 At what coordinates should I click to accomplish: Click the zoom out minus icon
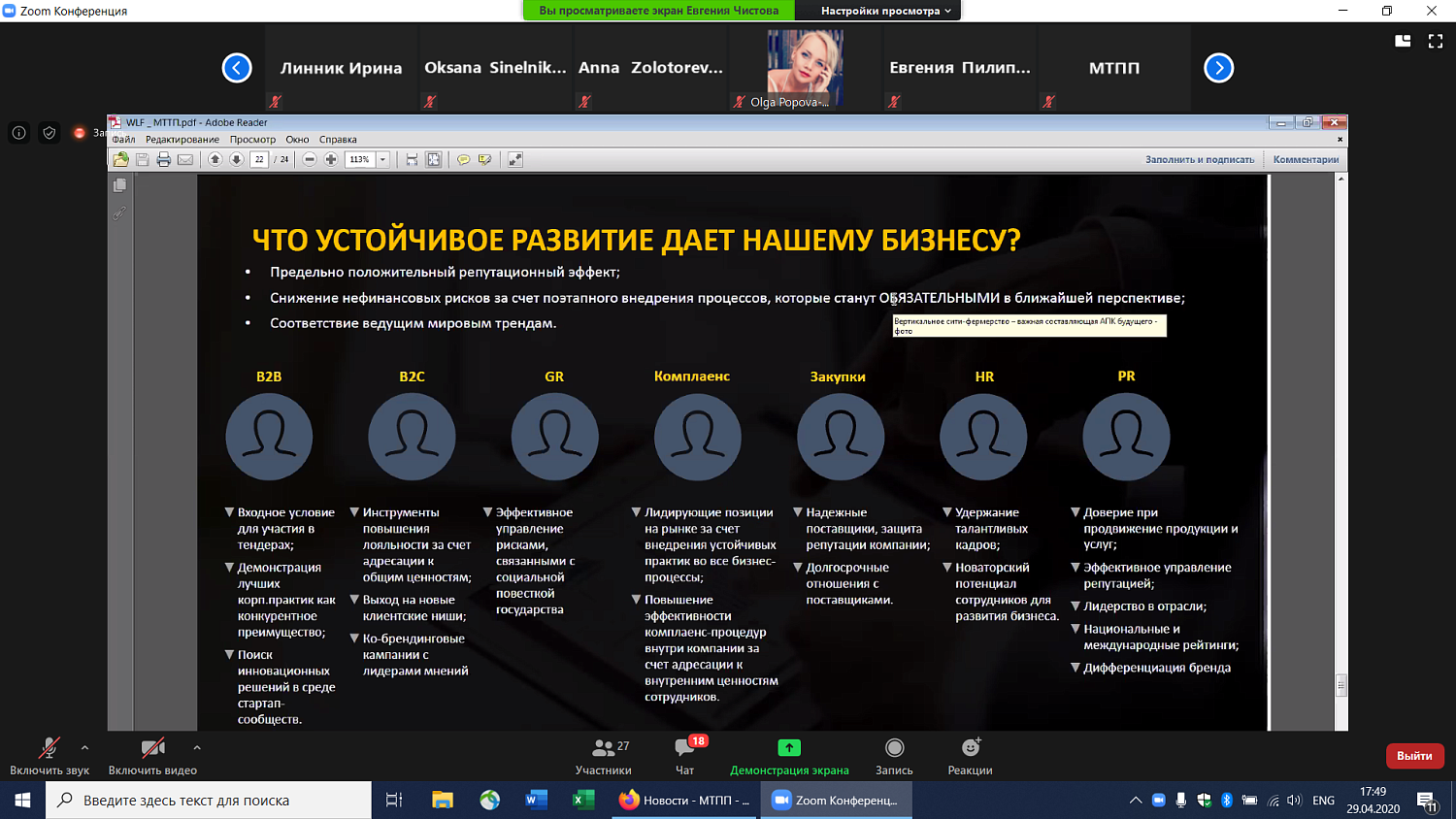point(310,159)
